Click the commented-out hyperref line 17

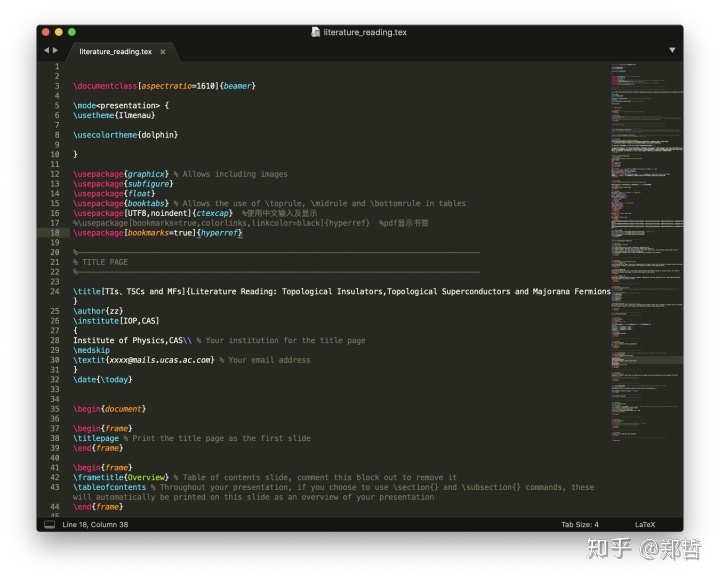[x=251, y=223]
